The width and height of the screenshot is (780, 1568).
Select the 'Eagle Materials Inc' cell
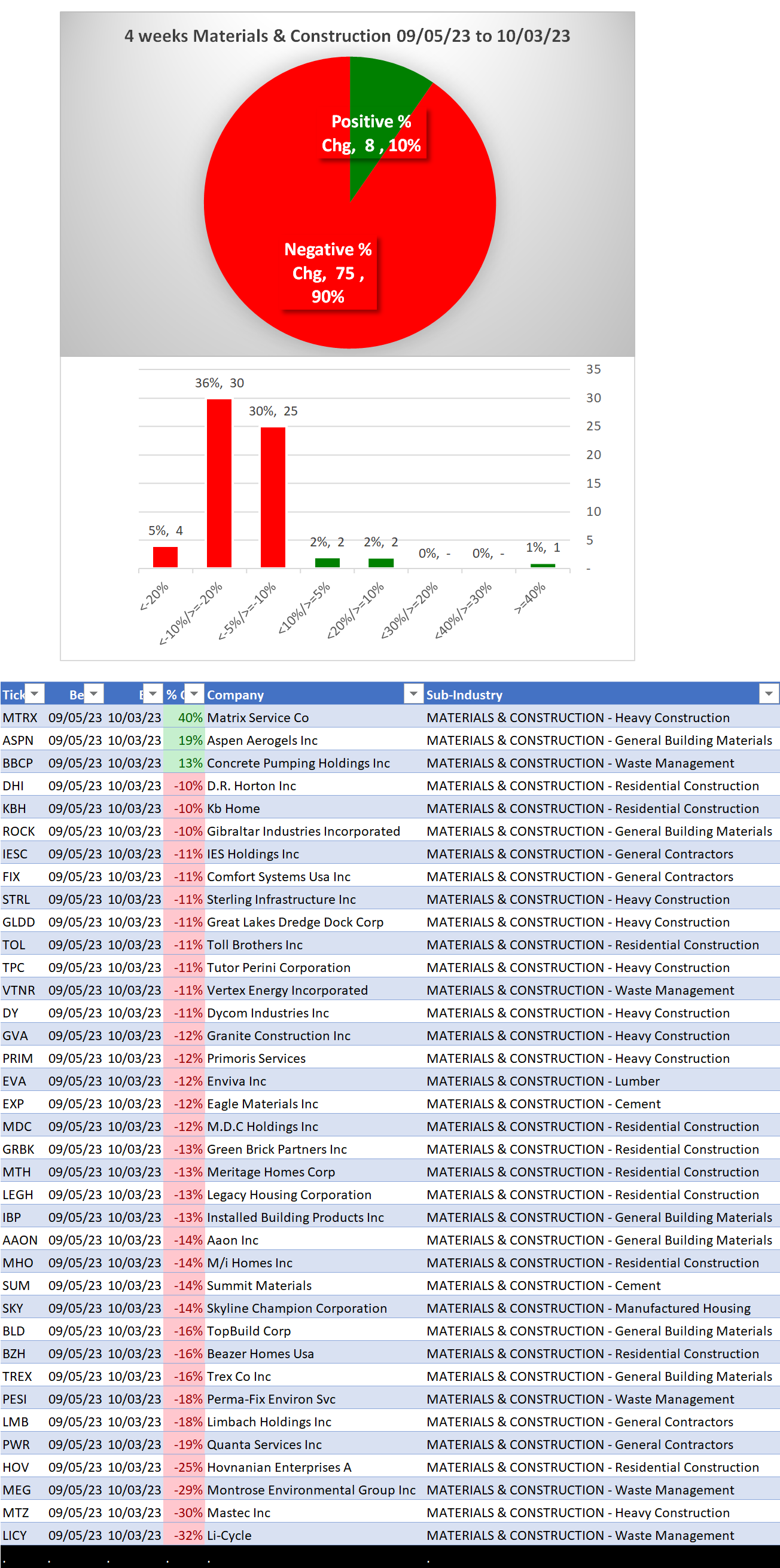(314, 1104)
